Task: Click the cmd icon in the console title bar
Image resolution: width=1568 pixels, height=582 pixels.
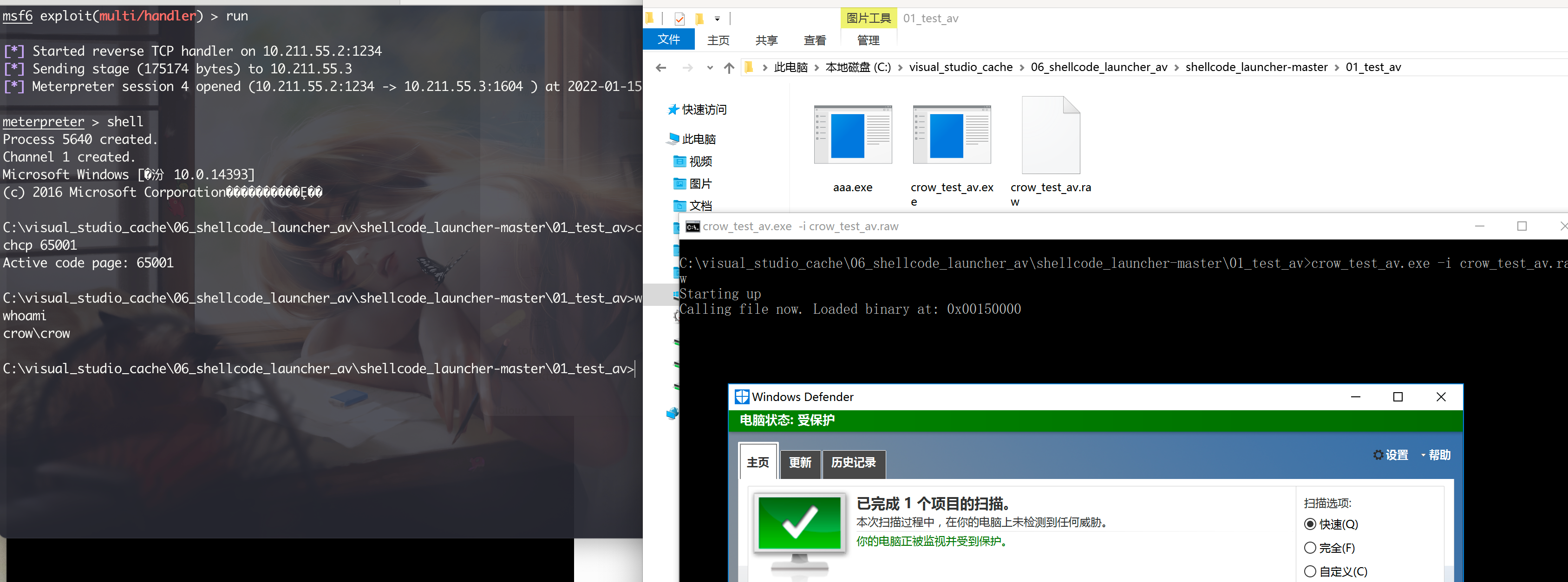Action: tap(693, 227)
